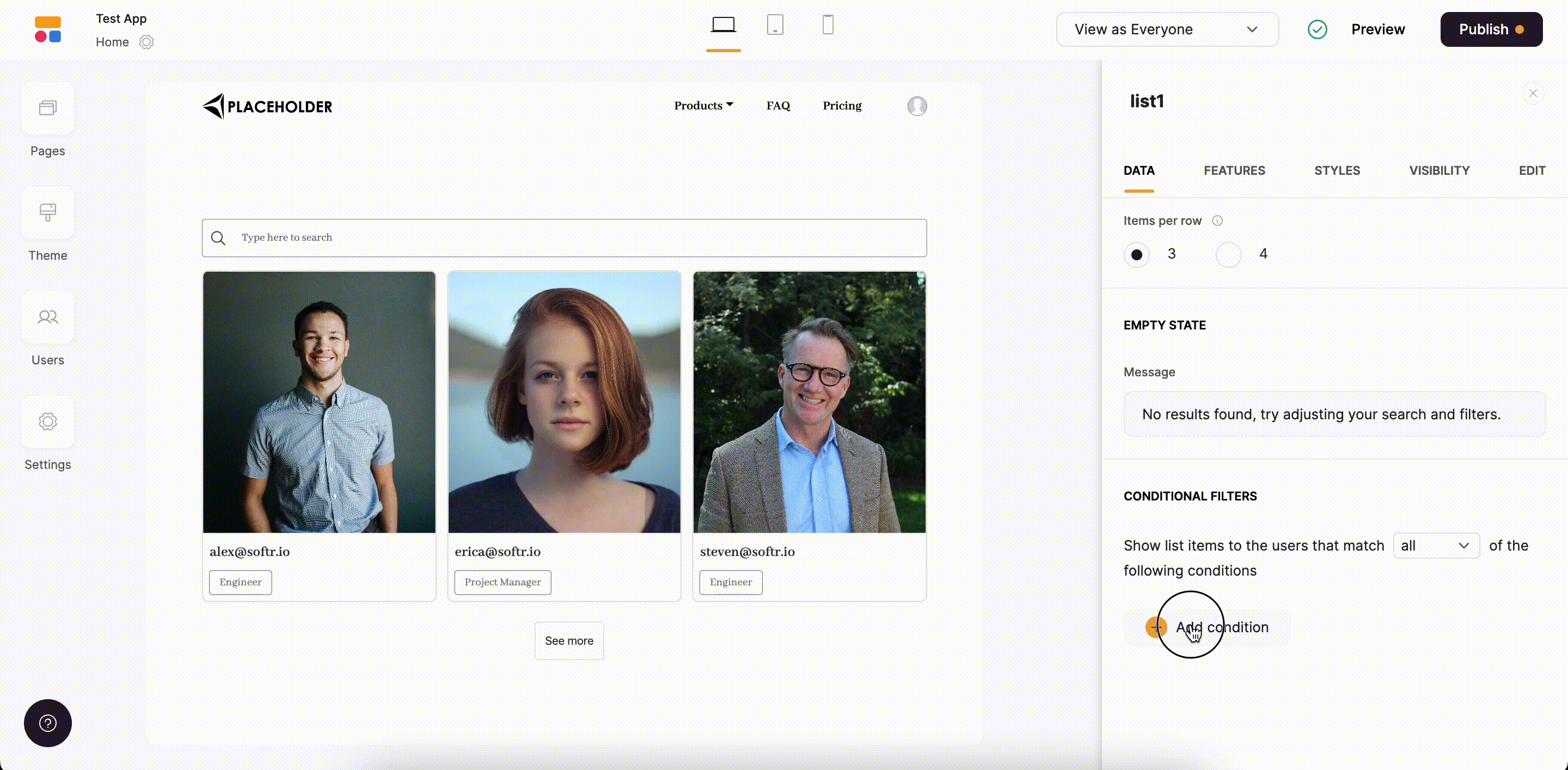
Task: Open the View as Everyone dropdown
Action: coord(1166,29)
